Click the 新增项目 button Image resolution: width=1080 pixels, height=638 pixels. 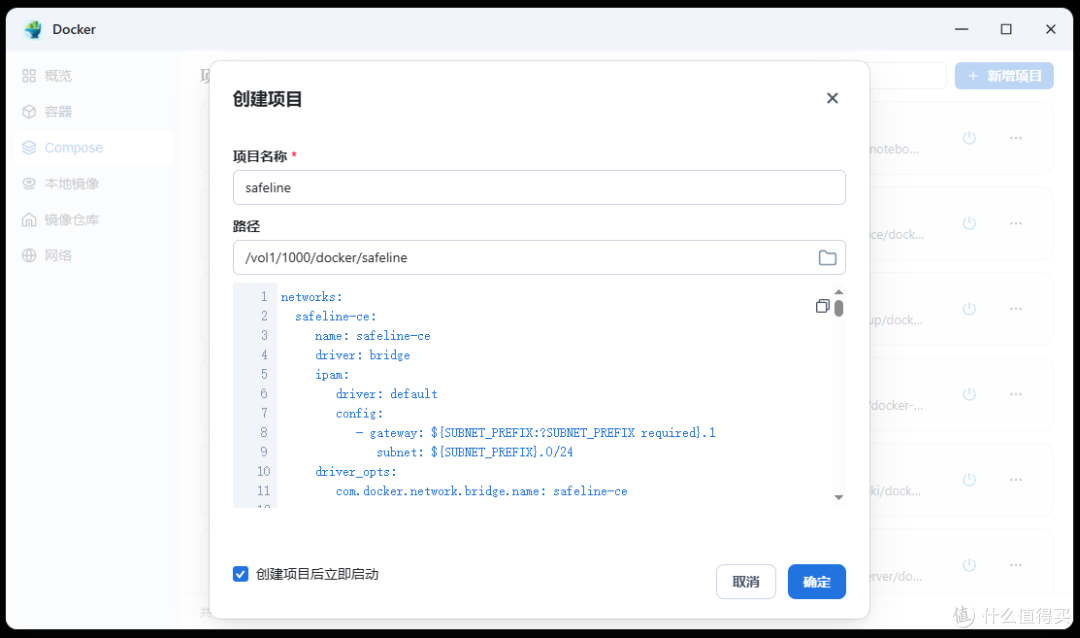point(1004,76)
